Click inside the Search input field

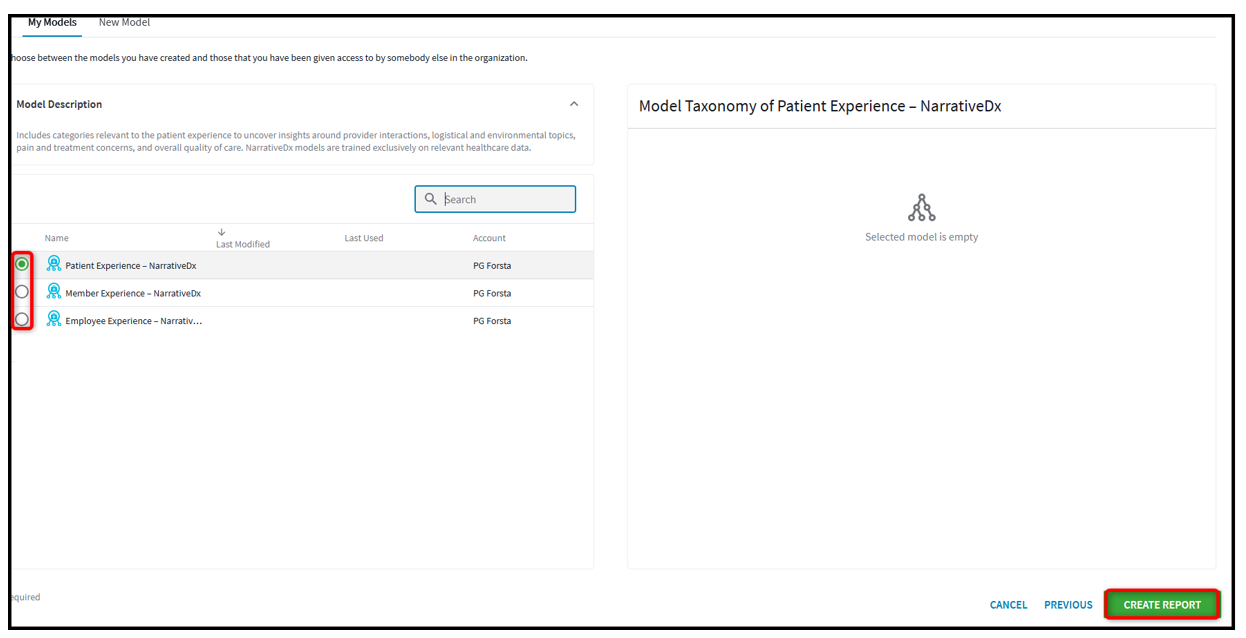(500, 198)
